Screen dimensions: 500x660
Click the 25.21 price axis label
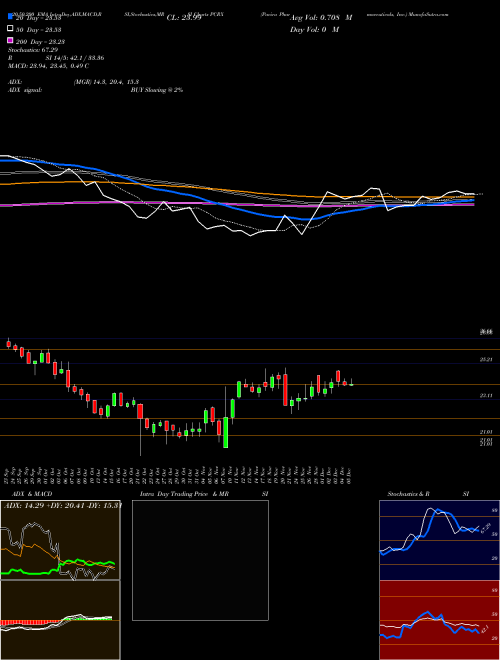(x=486, y=359)
